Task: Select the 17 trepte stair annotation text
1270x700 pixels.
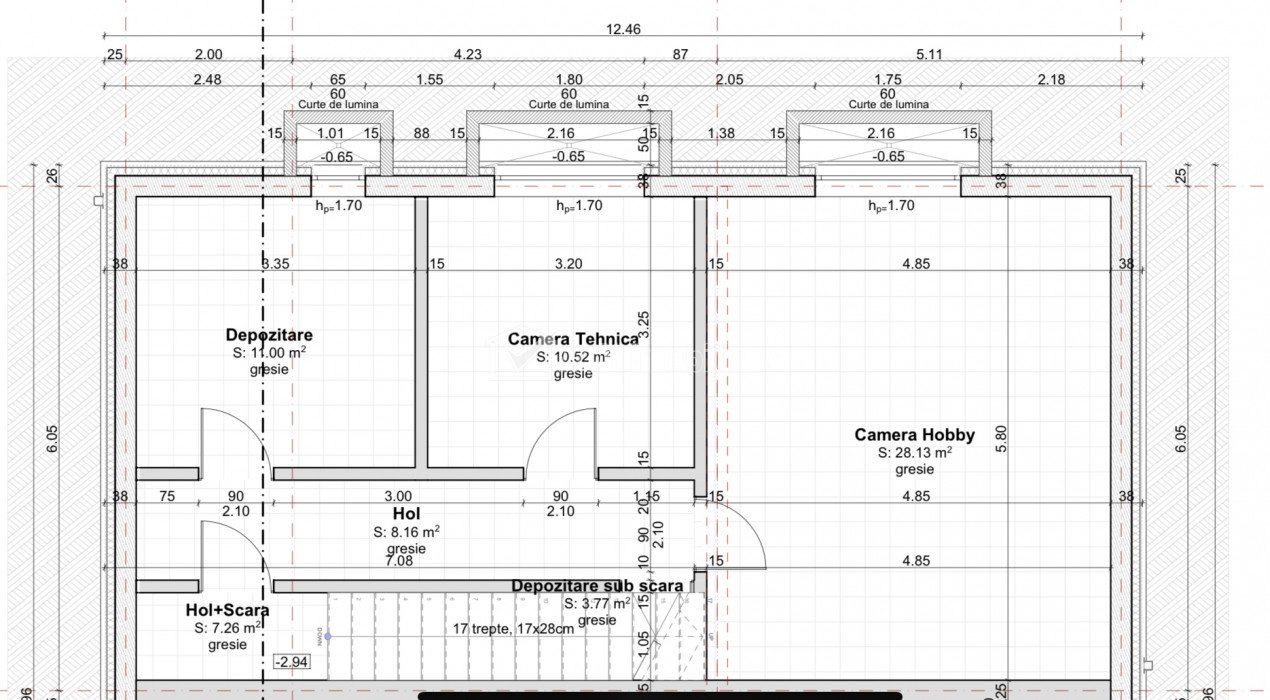Action: pyautogui.click(x=513, y=629)
